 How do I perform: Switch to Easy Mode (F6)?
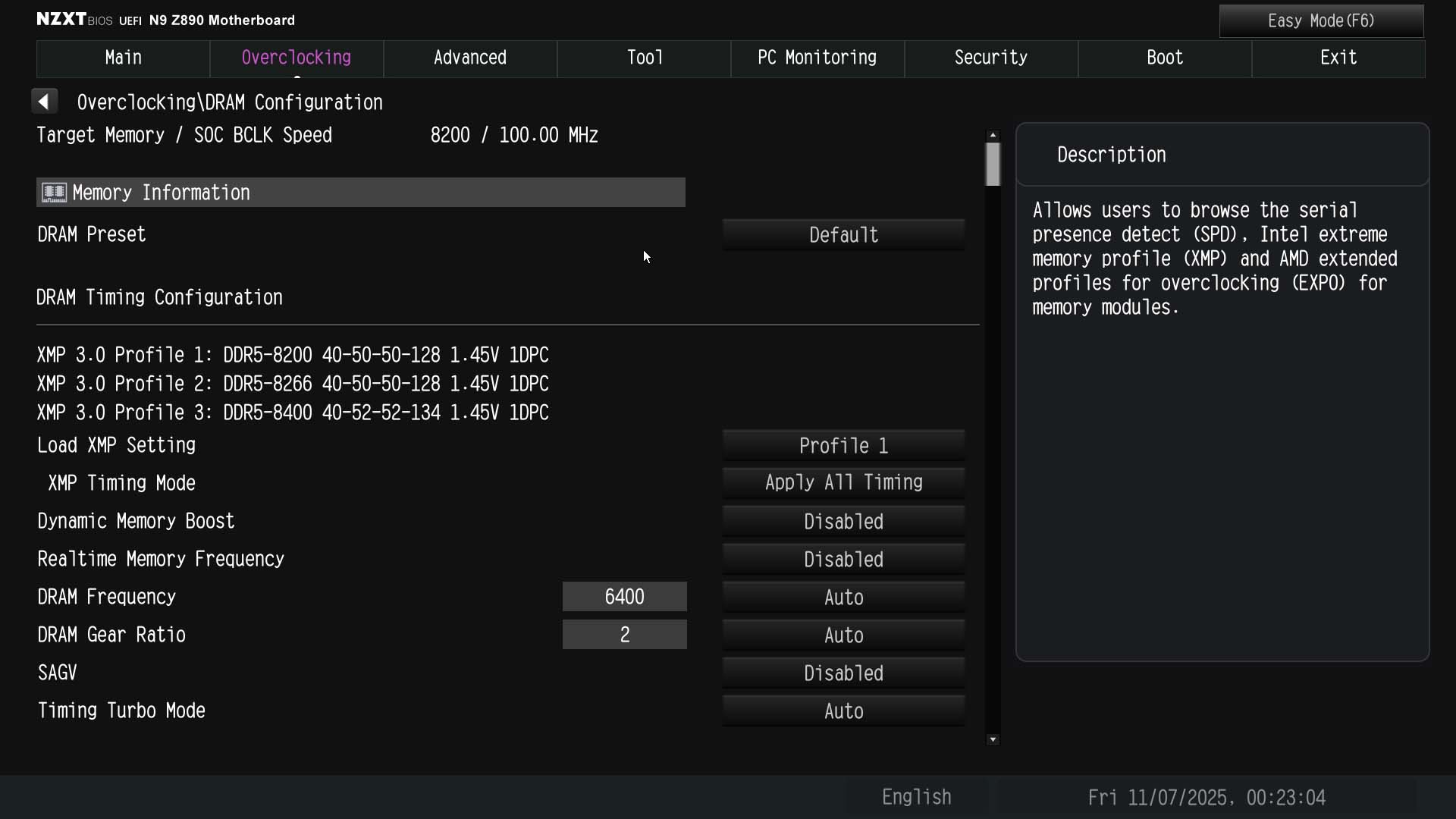point(1320,21)
